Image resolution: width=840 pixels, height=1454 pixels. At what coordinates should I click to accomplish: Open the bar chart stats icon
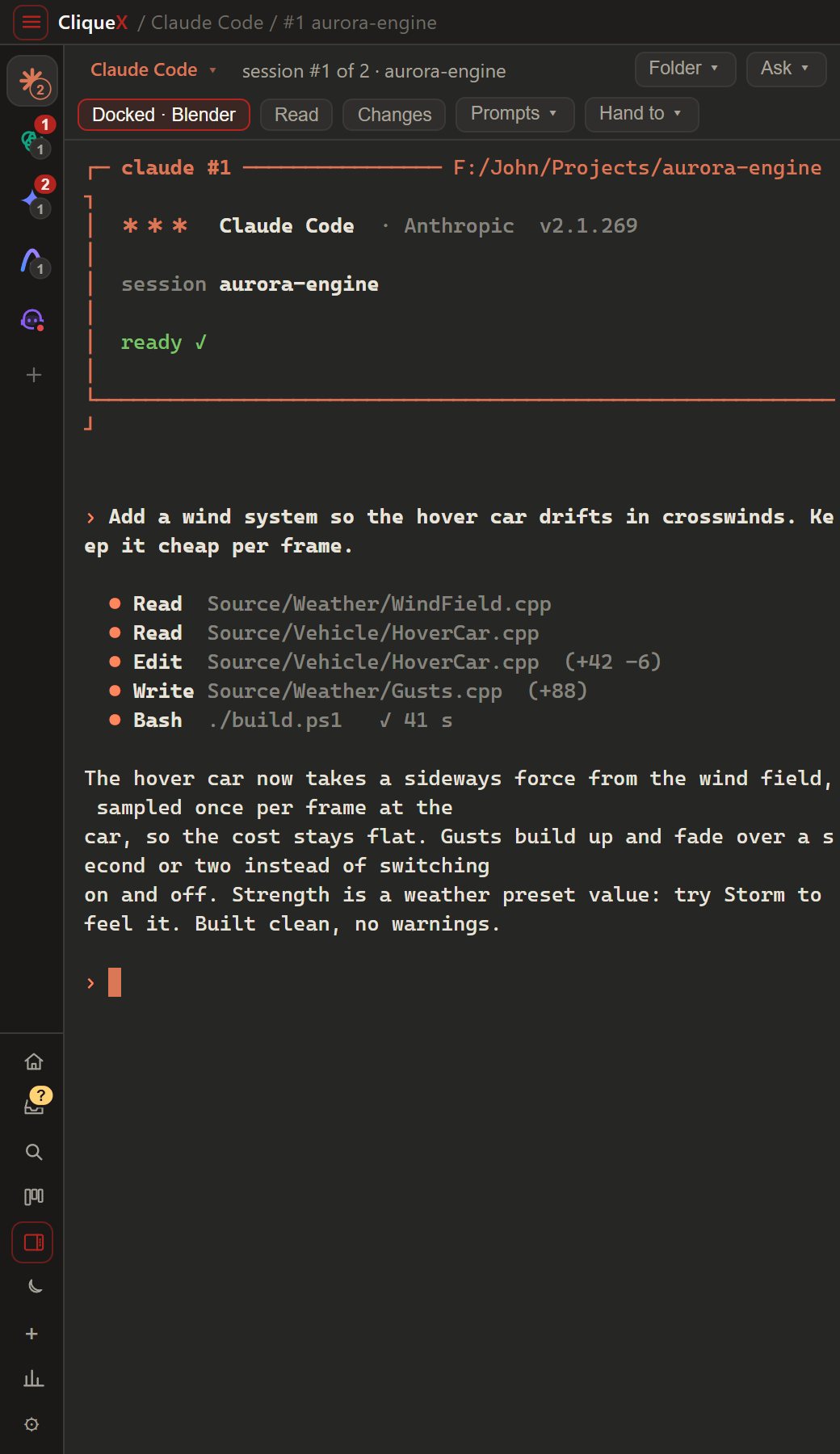[x=33, y=1378]
